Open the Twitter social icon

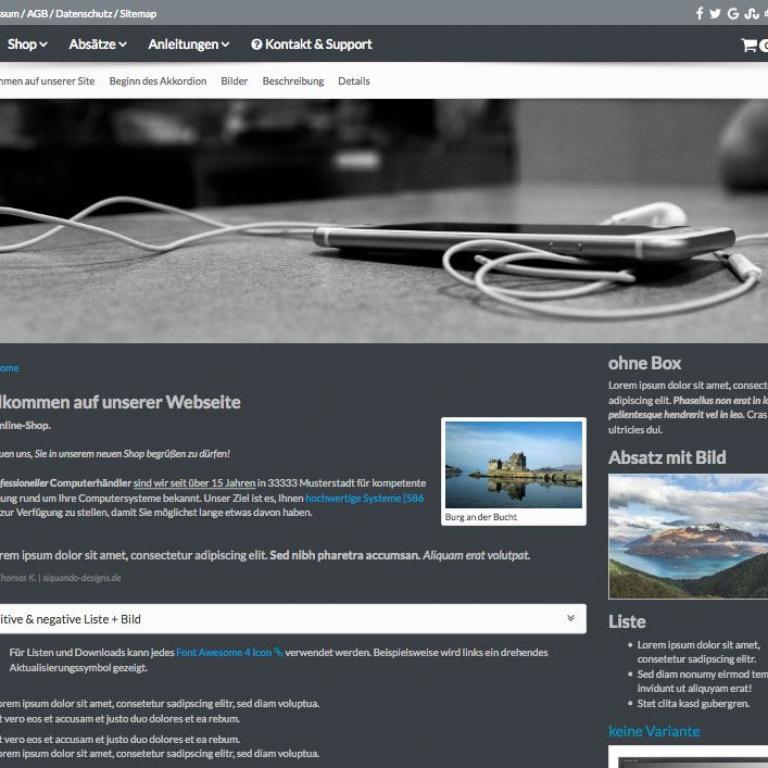(x=716, y=14)
